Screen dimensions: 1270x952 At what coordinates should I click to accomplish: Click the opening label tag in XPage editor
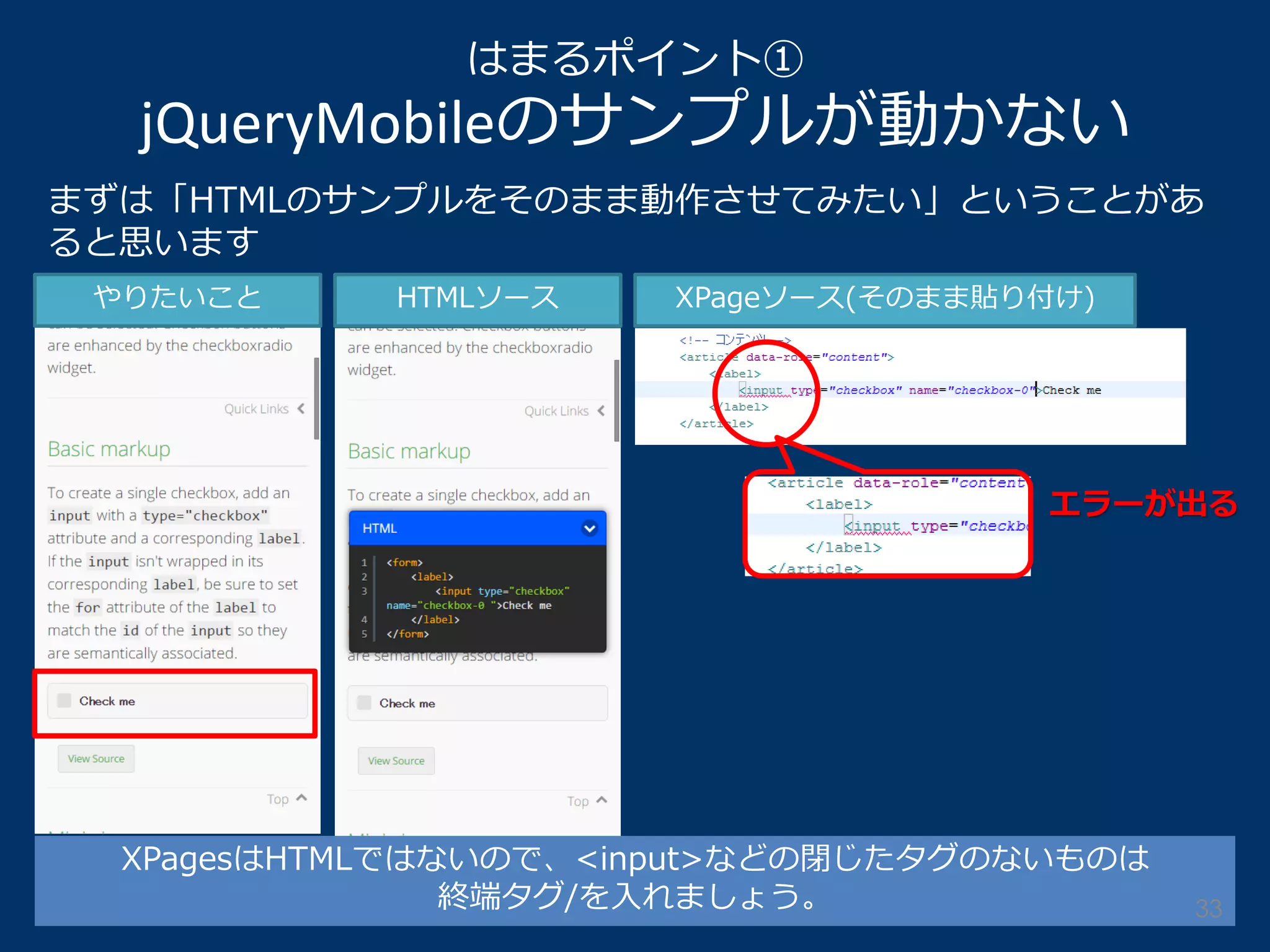pos(735,374)
